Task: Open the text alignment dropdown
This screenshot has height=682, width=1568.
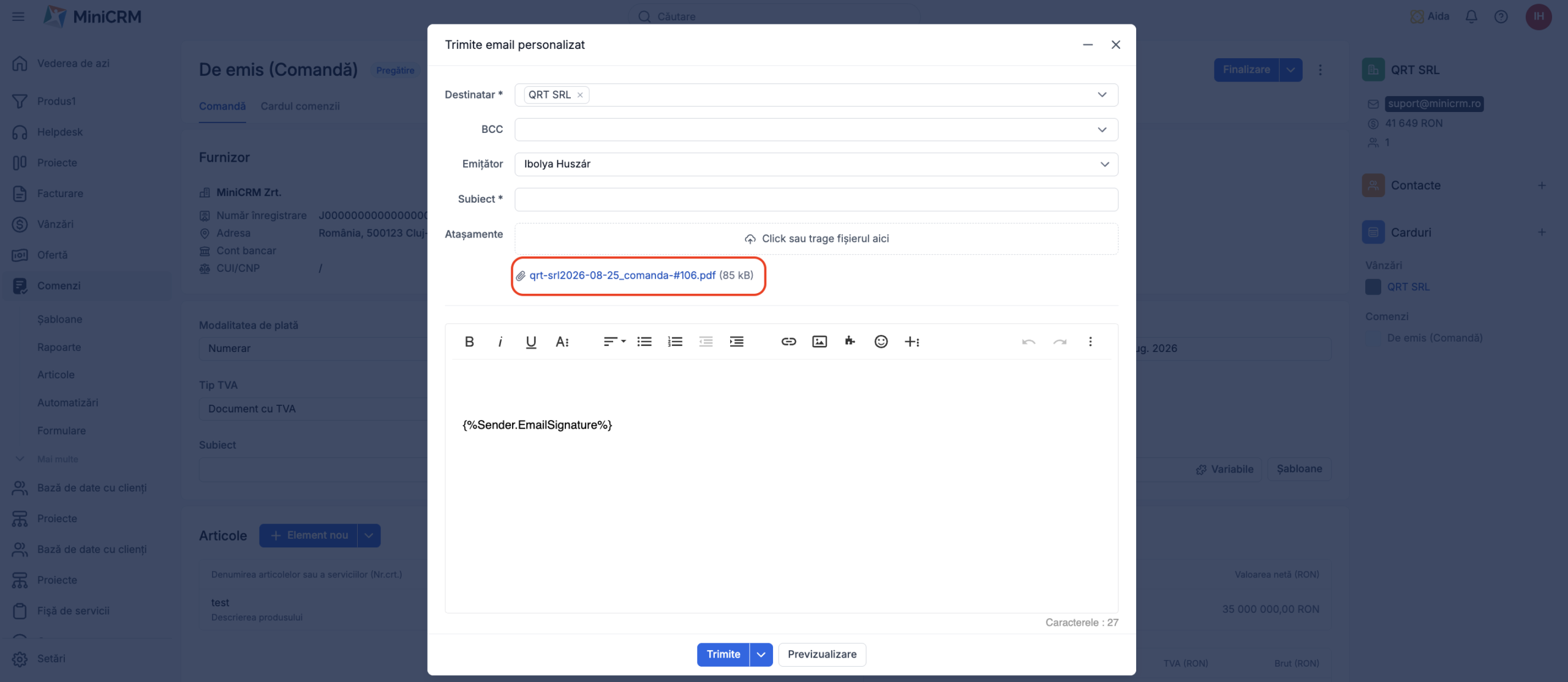Action: click(x=614, y=342)
